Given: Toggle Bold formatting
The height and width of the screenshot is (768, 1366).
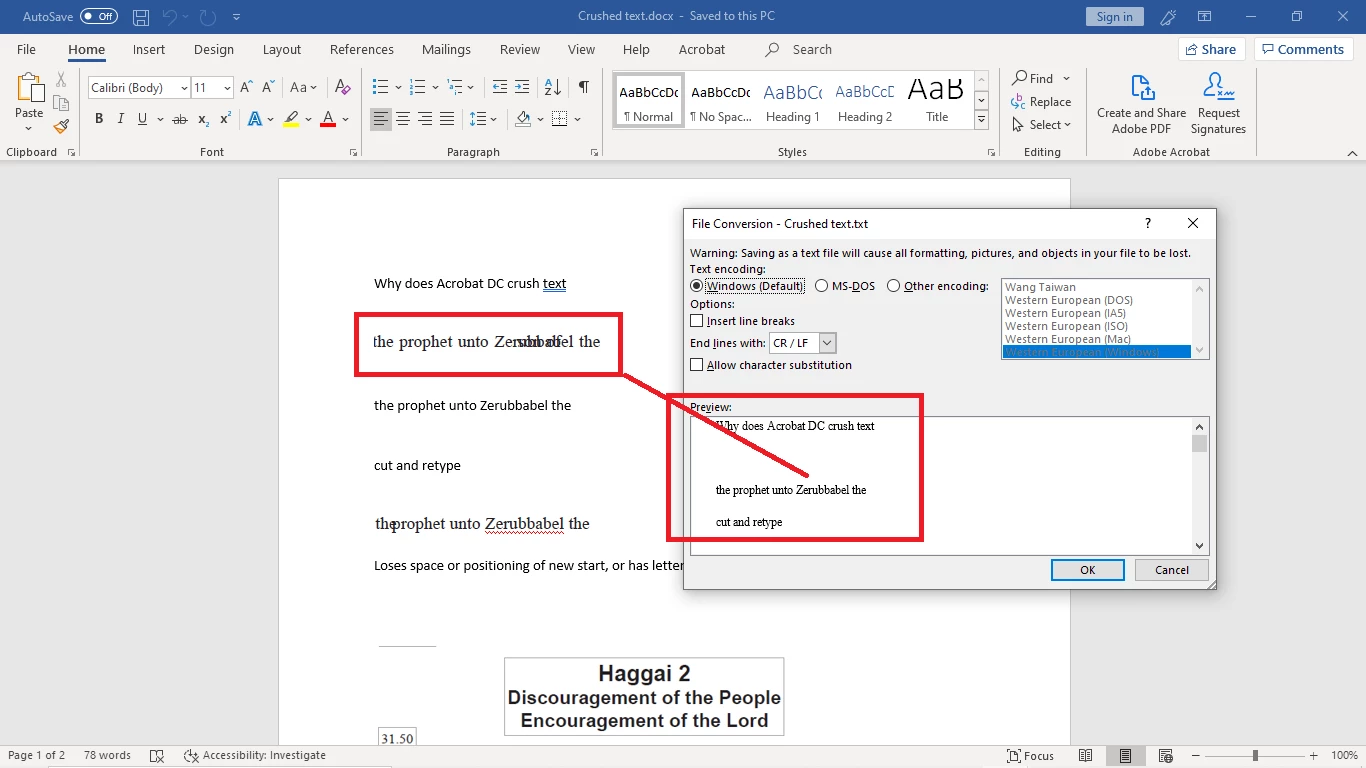Looking at the screenshot, I should [99, 119].
